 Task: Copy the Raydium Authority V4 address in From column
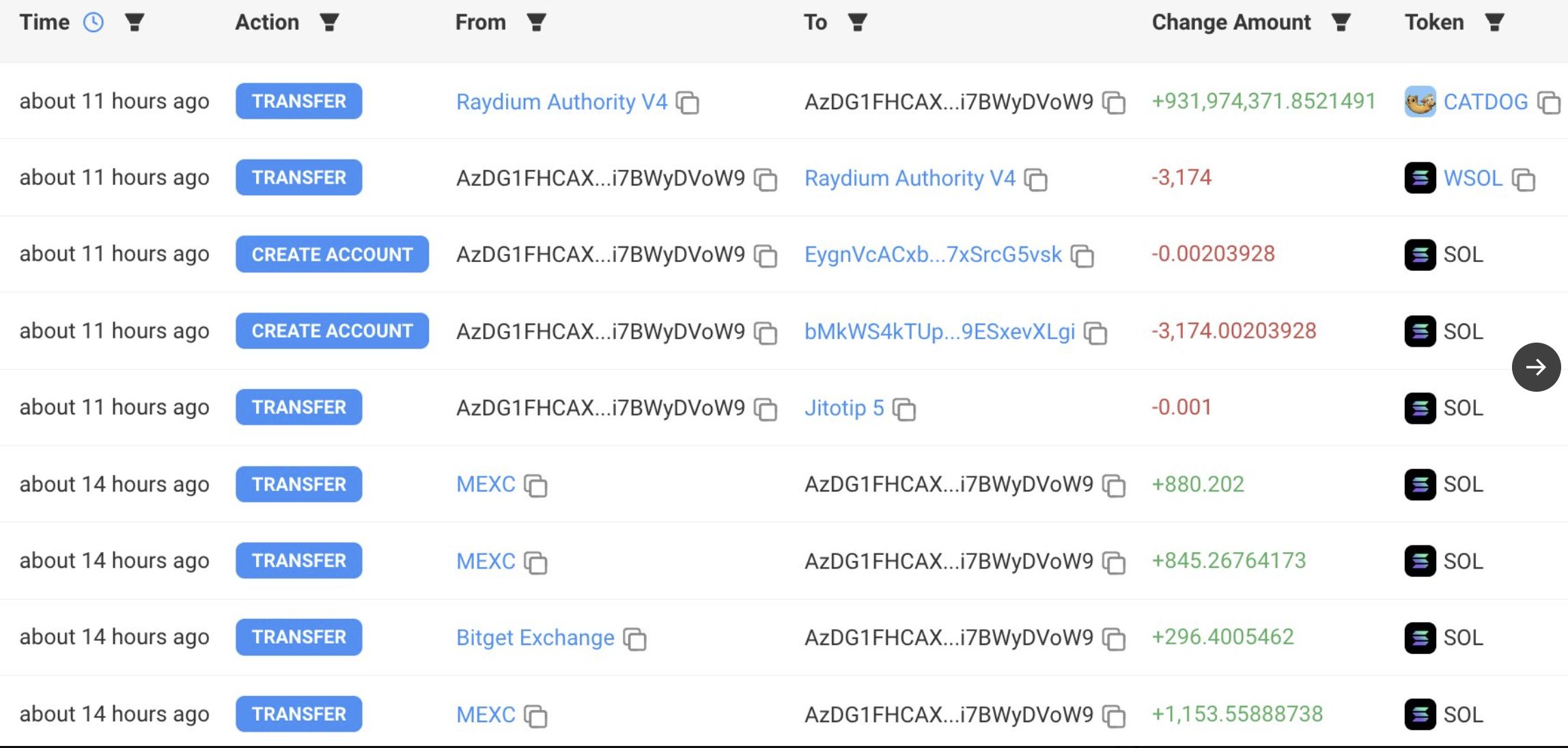click(688, 102)
